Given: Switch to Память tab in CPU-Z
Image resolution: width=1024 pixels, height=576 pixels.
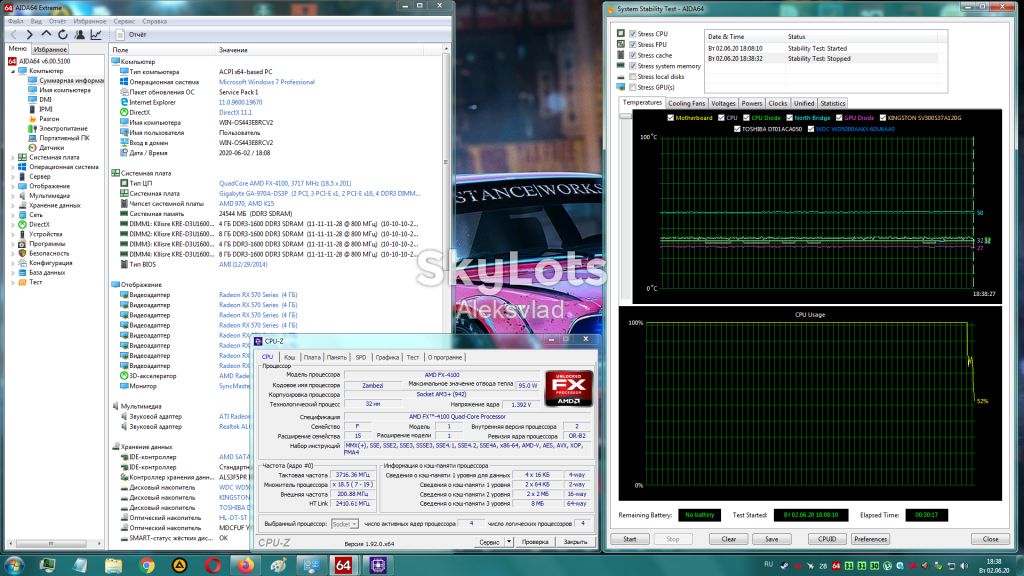Looking at the screenshot, I should [x=337, y=357].
